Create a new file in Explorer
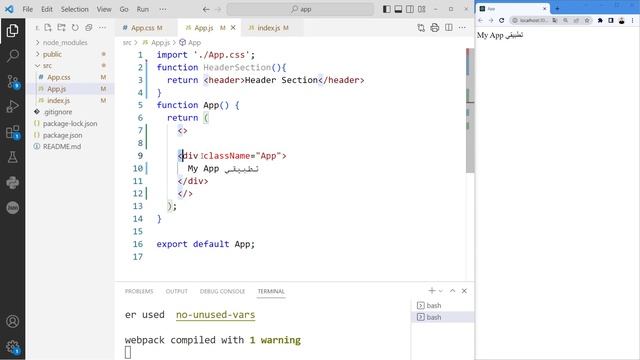 (48, 28)
